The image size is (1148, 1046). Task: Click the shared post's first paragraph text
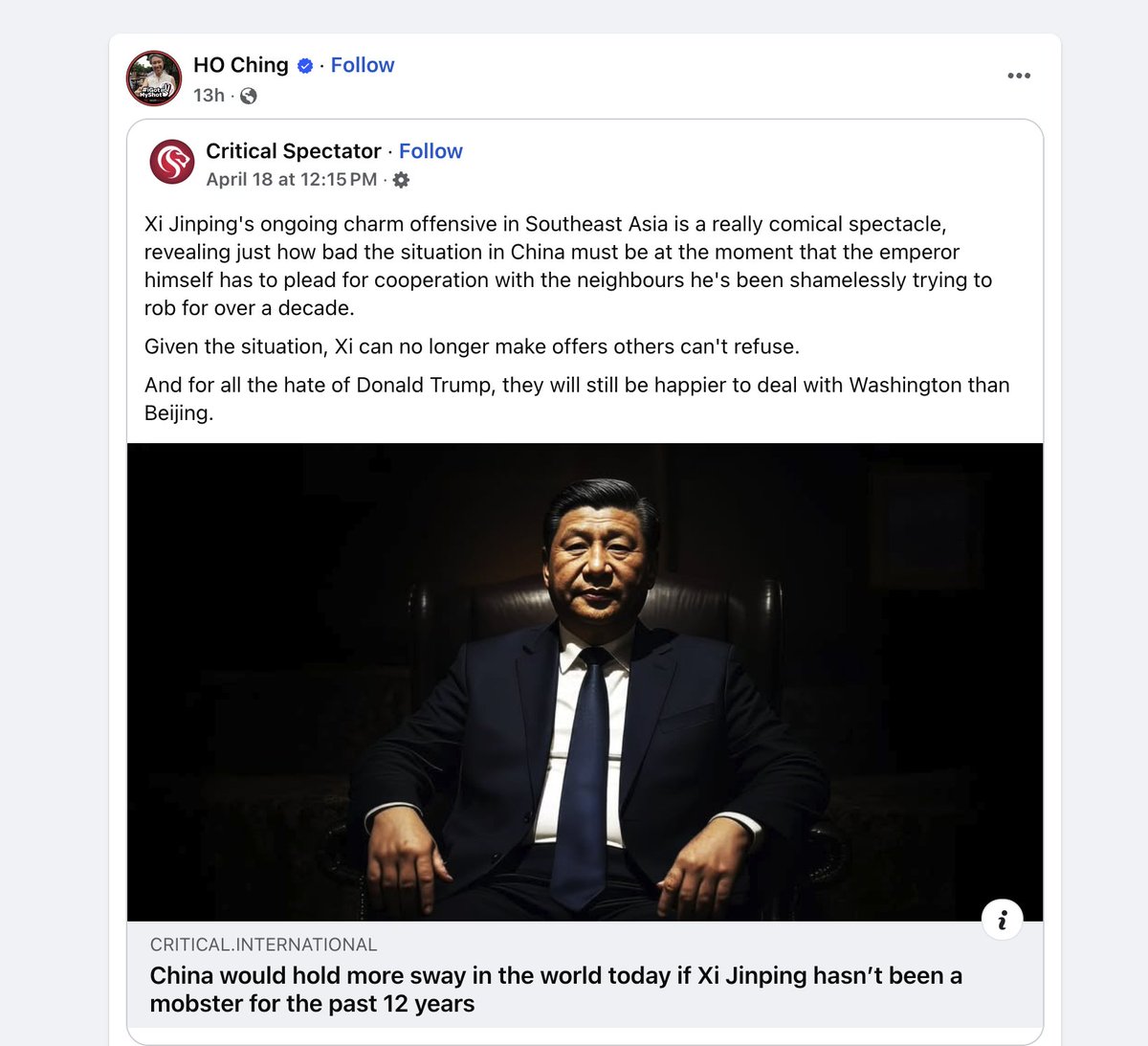click(x=568, y=266)
